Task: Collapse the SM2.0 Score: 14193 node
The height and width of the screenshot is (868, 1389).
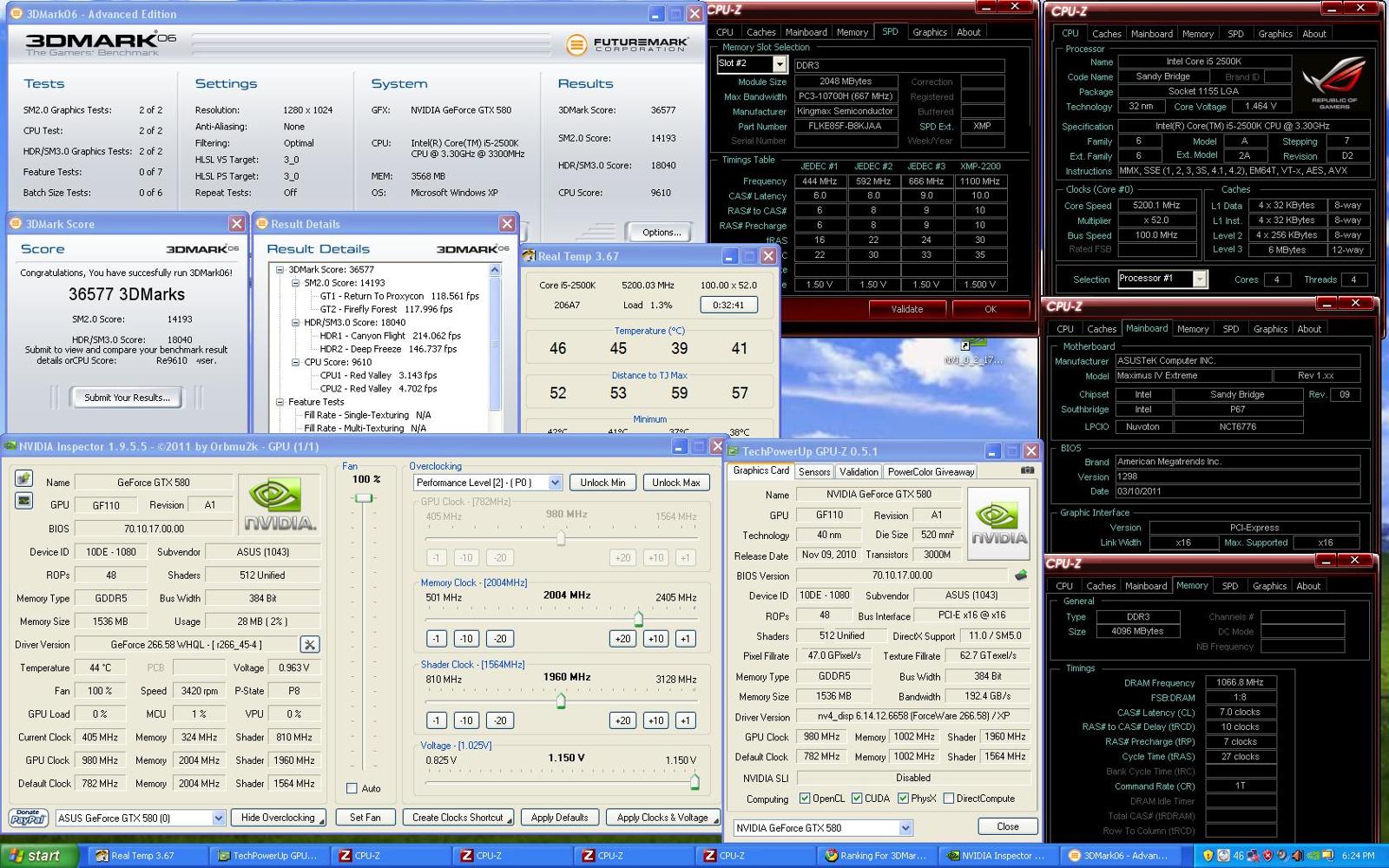Action: point(295,283)
